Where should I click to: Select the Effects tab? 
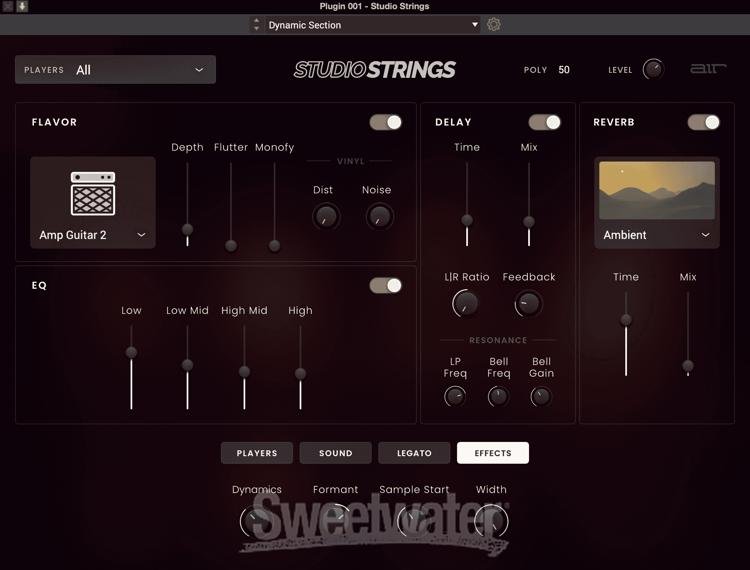click(493, 453)
